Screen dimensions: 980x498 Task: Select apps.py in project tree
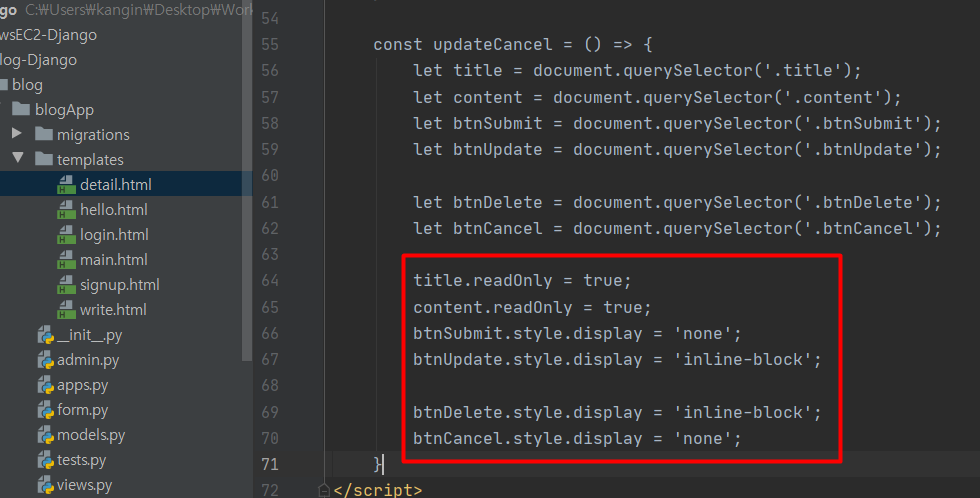point(82,386)
